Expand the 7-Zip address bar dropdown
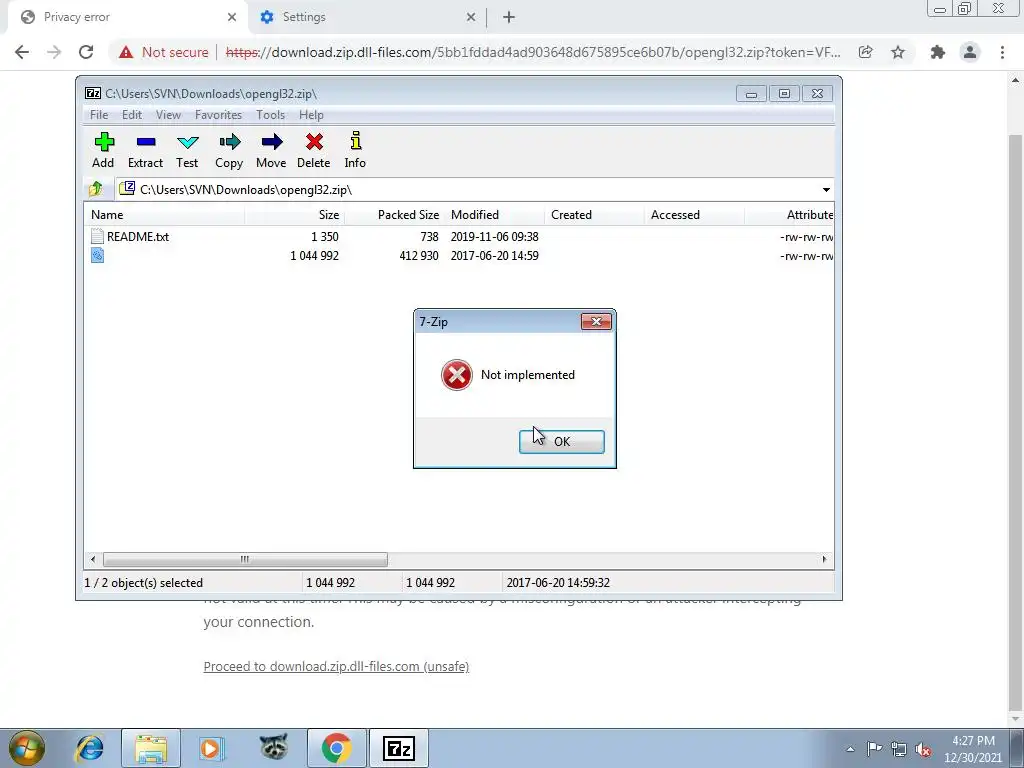The image size is (1024, 768). [826, 189]
